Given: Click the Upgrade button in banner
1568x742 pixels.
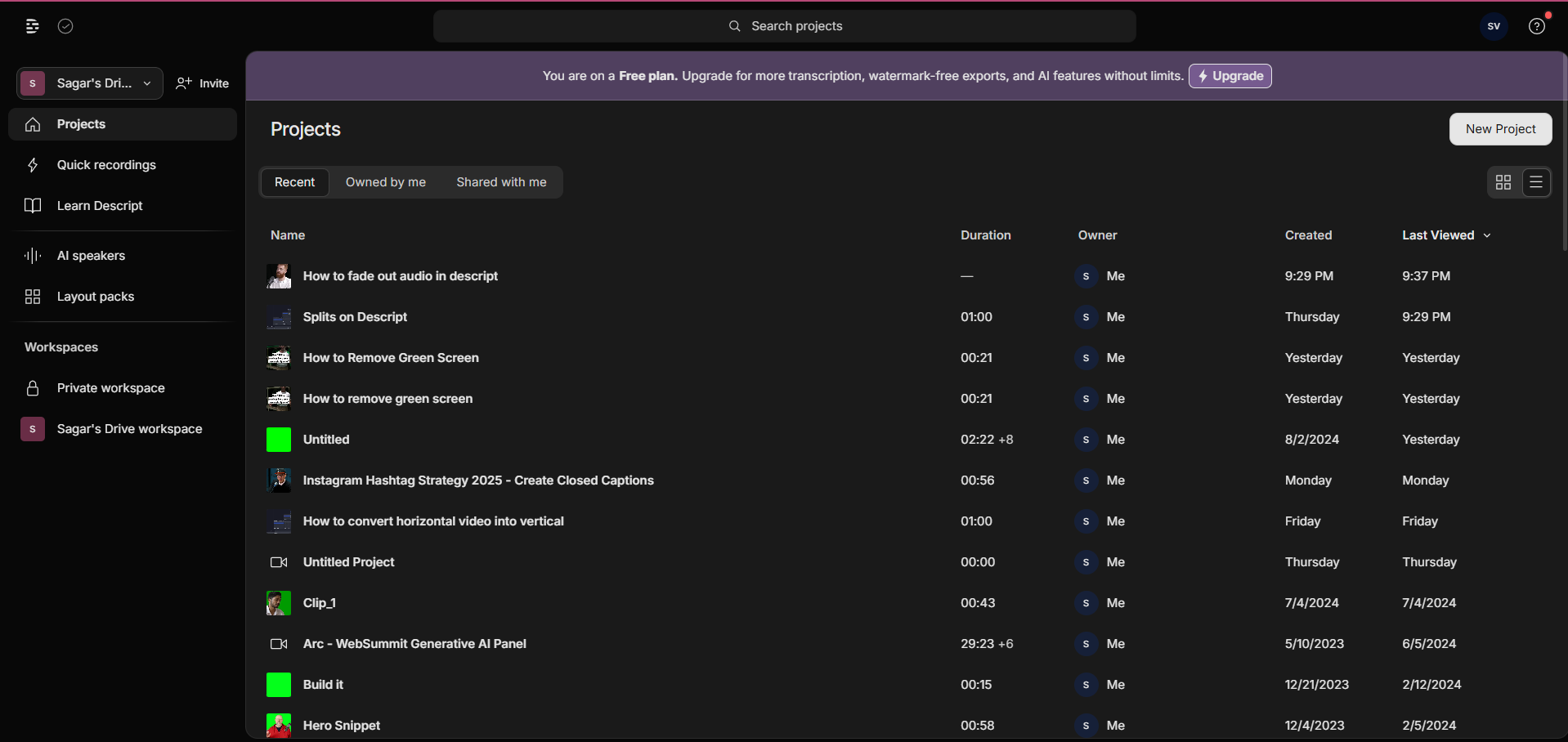Looking at the screenshot, I should coord(1230,76).
